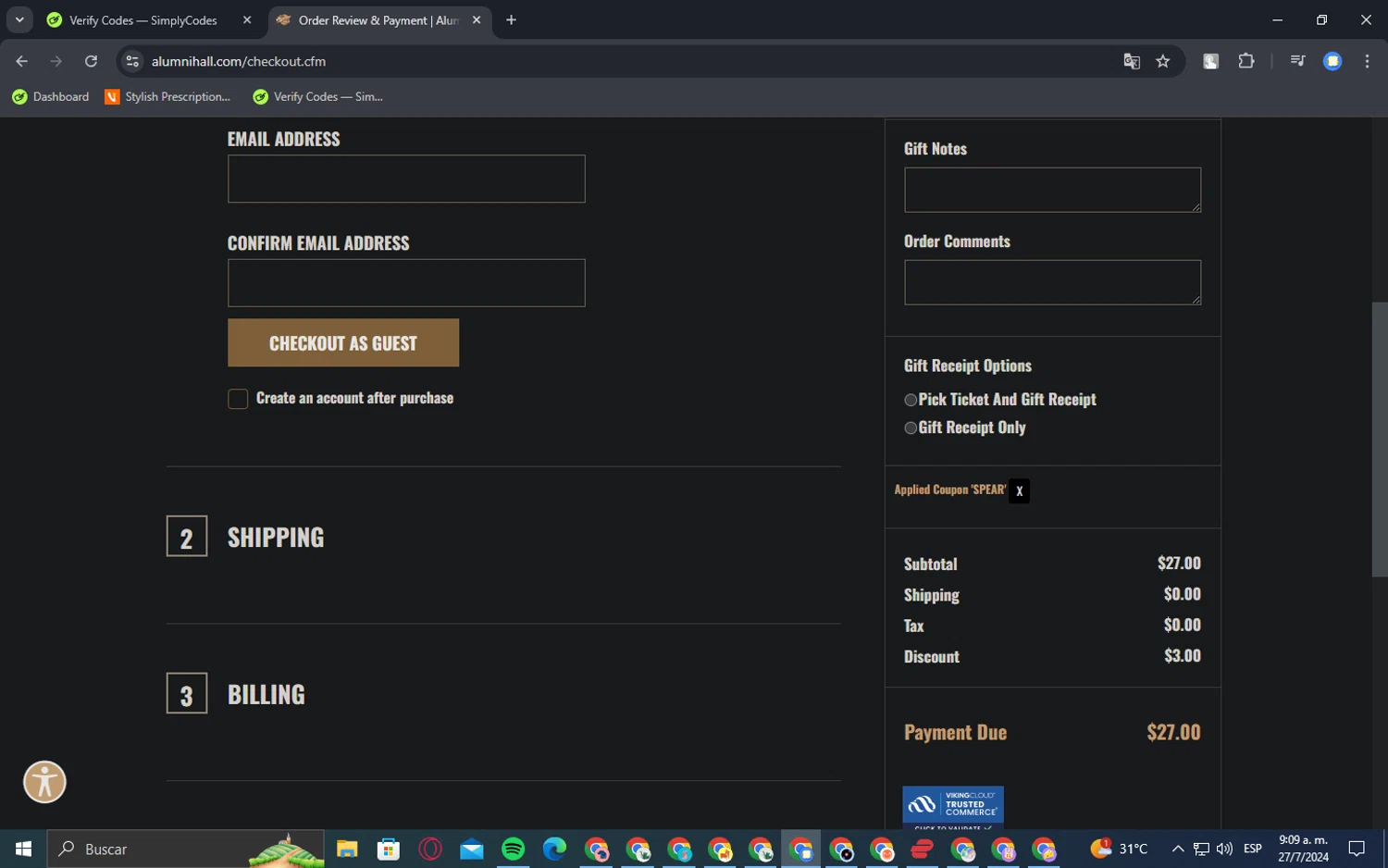The image size is (1388, 868).
Task: Open the Chrome extensions puzzle icon
Action: click(x=1246, y=61)
